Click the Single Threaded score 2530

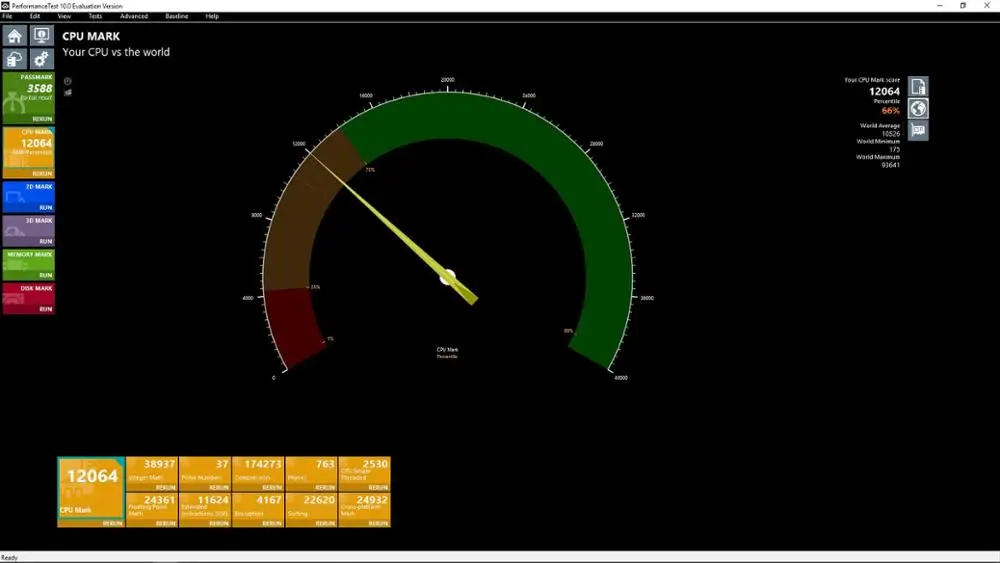point(375,464)
